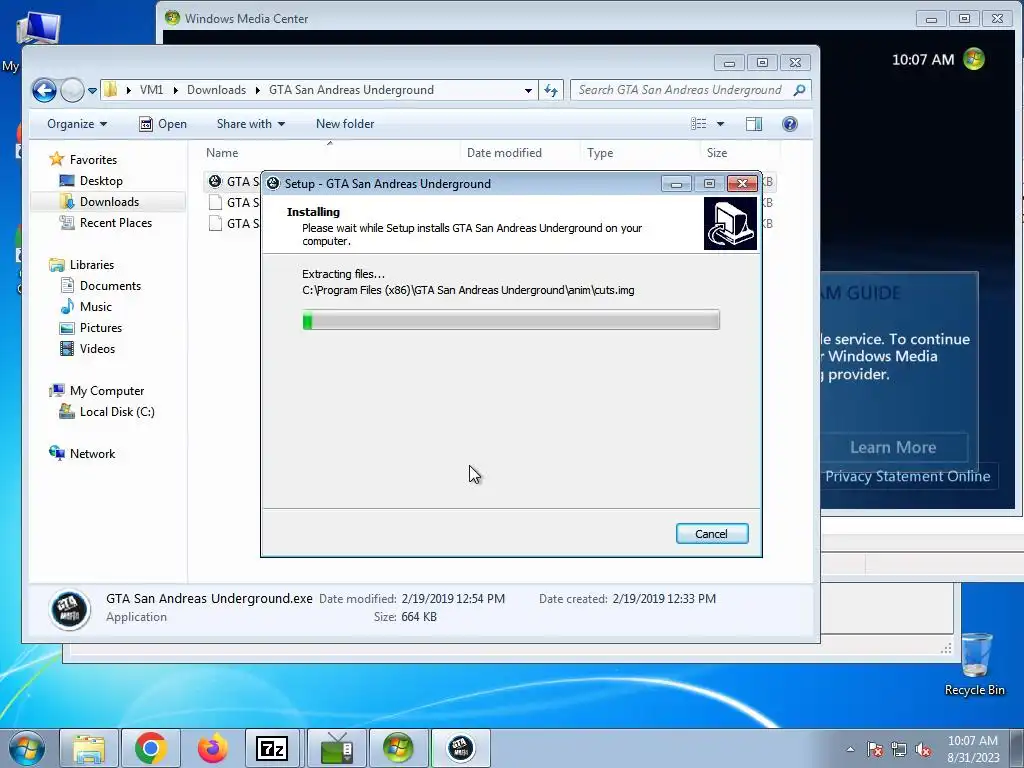The width and height of the screenshot is (1024, 768).
Task: Launch Firefox from the taskbar
Action: 212,748
